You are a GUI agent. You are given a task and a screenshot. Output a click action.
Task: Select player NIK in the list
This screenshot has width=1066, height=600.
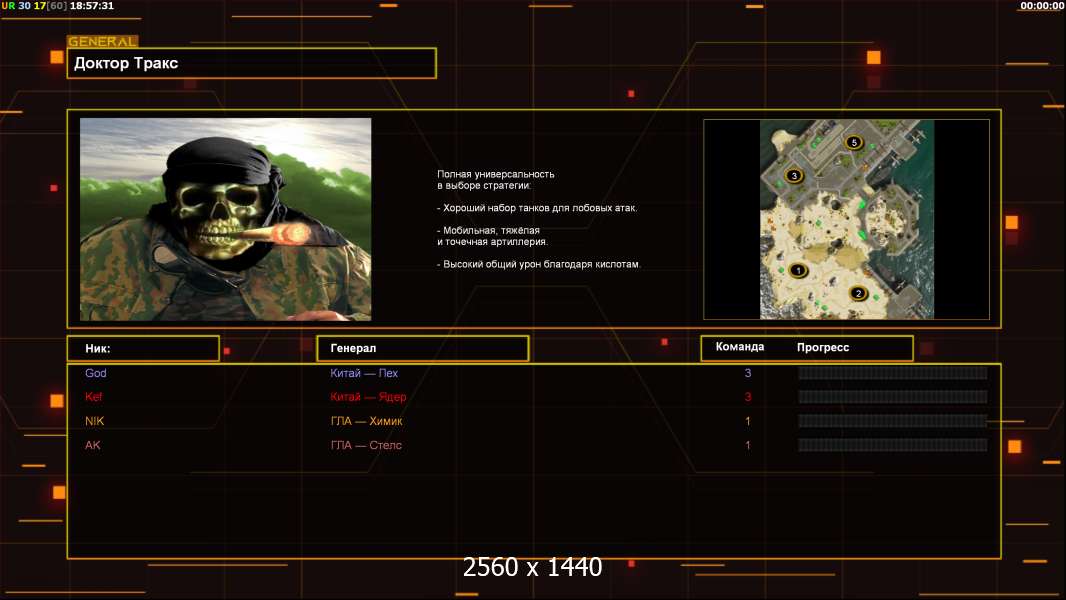coord(95,421)
